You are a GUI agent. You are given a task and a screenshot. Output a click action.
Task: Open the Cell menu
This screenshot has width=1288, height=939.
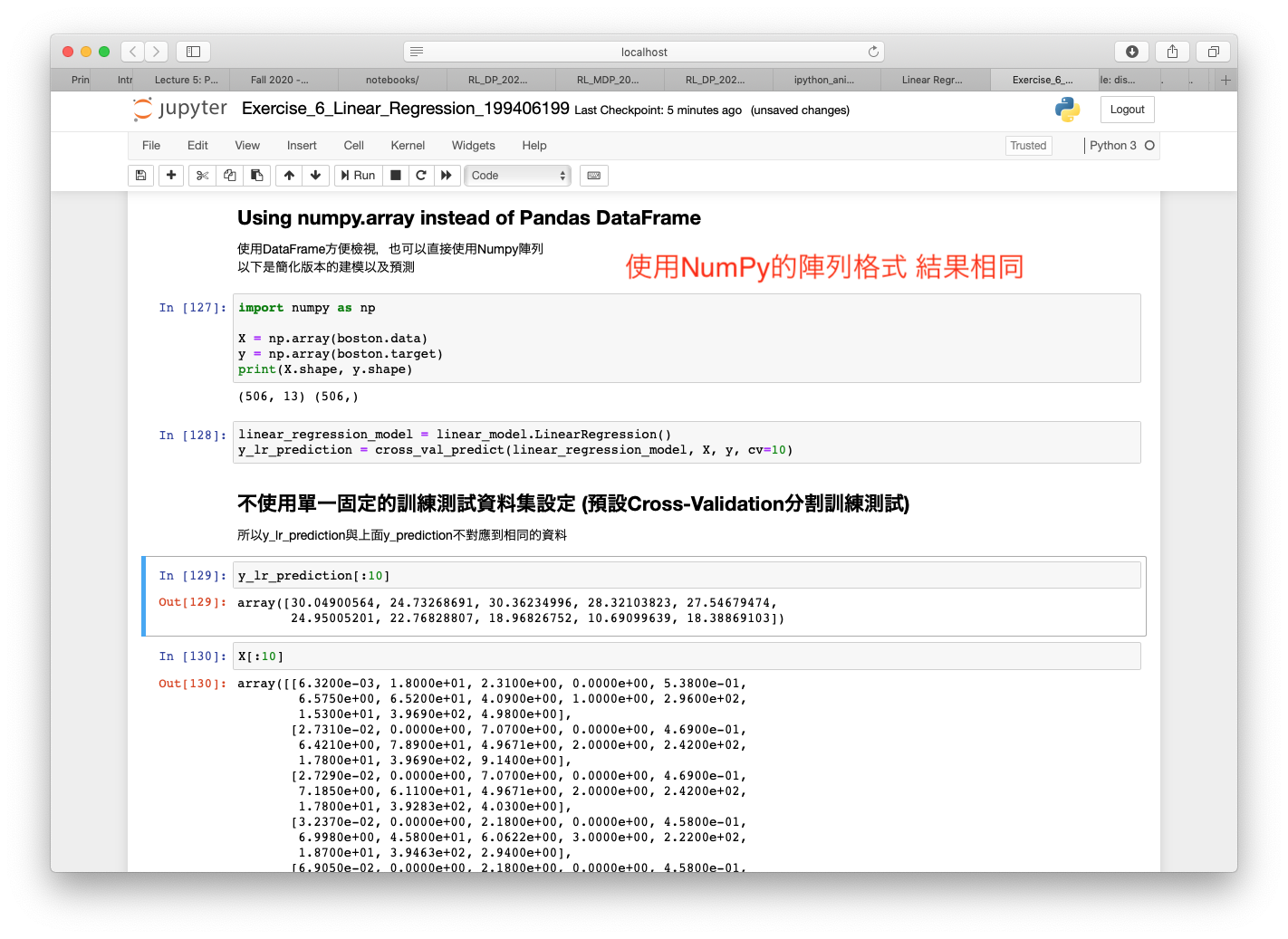(353, 146)
